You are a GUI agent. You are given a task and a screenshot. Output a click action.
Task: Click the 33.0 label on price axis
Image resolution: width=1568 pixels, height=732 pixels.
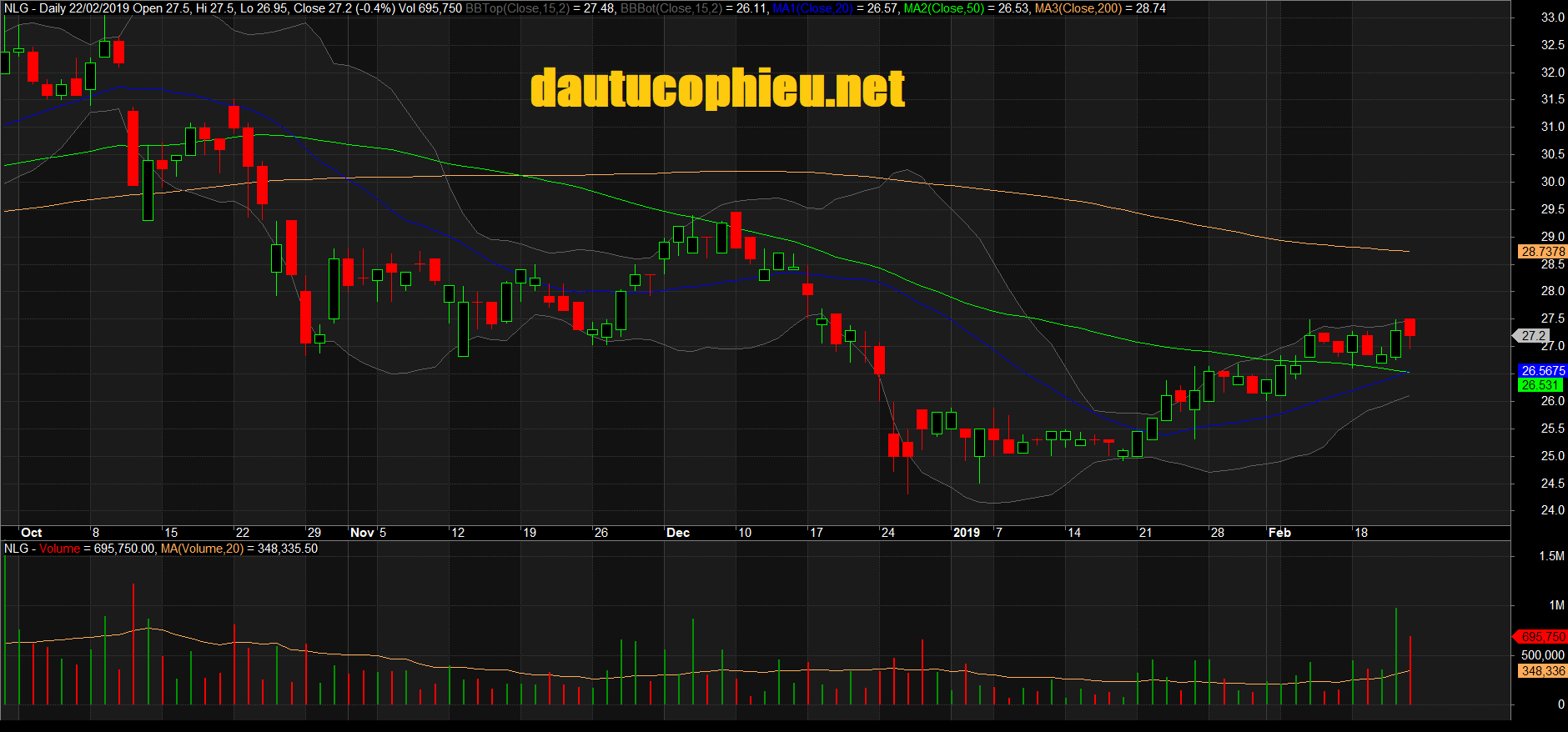point(1552,18)
